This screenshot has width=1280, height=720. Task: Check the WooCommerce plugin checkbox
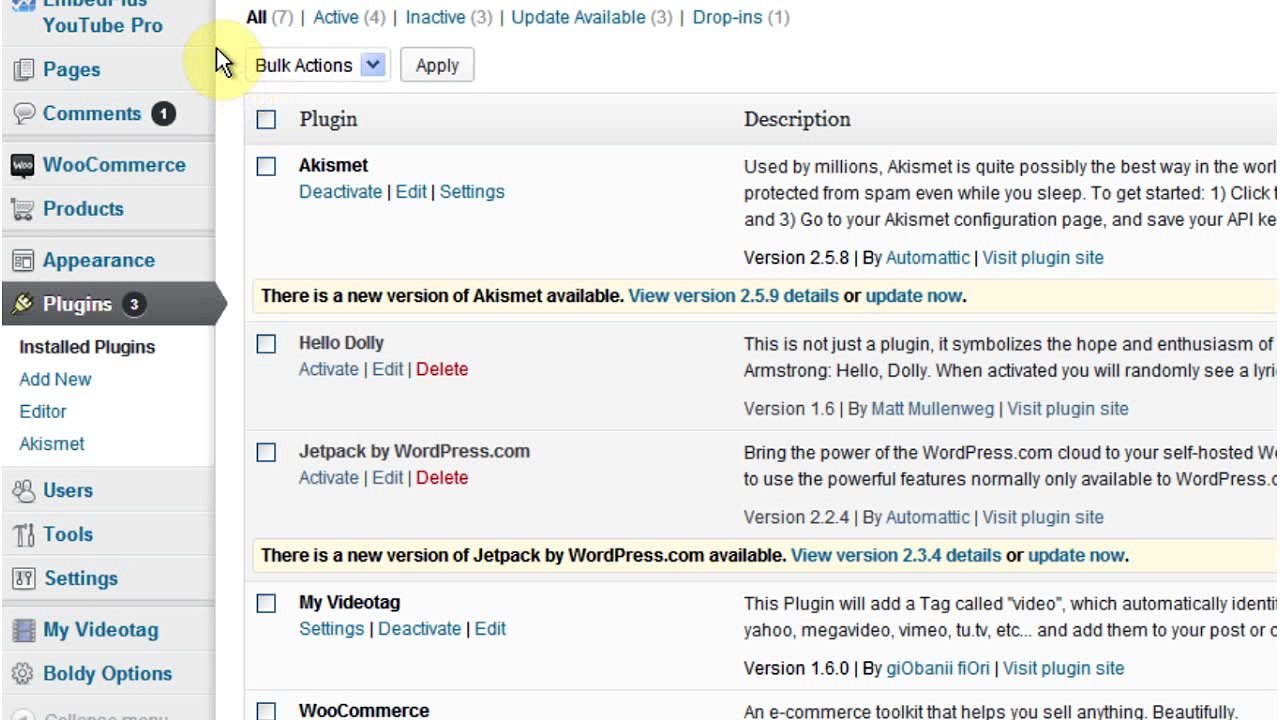(266, 711)
